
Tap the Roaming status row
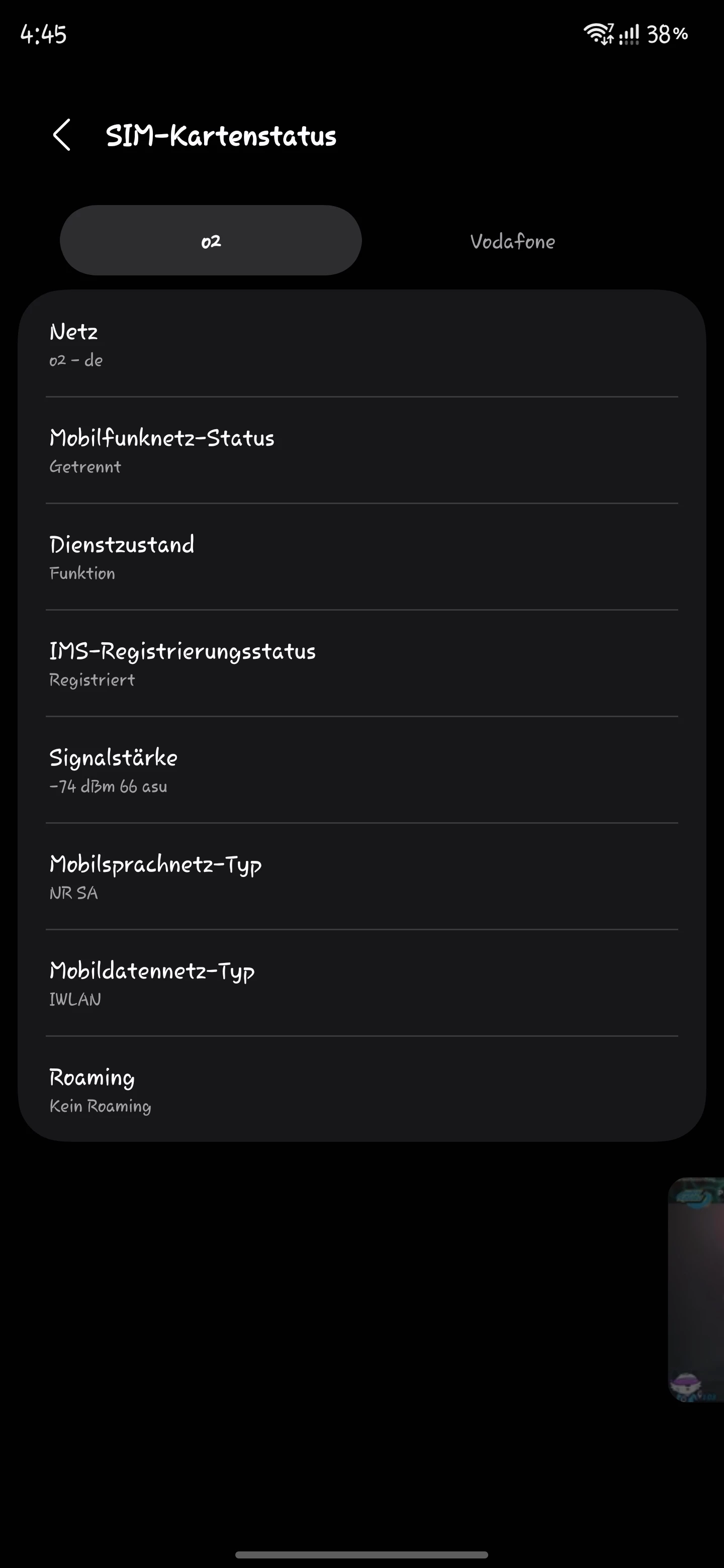click(x=361, y=1090)
